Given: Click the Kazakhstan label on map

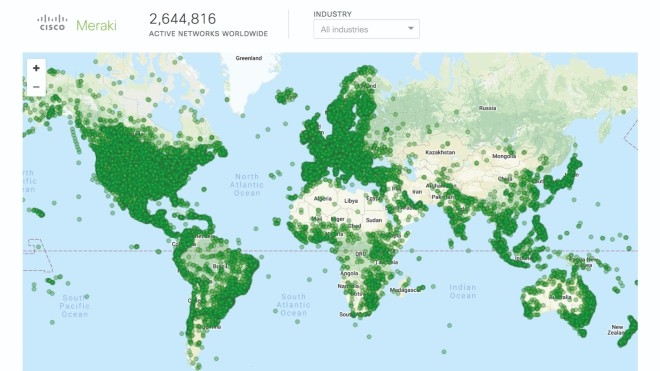Looking at the screenshot, I should click(440, 152).
